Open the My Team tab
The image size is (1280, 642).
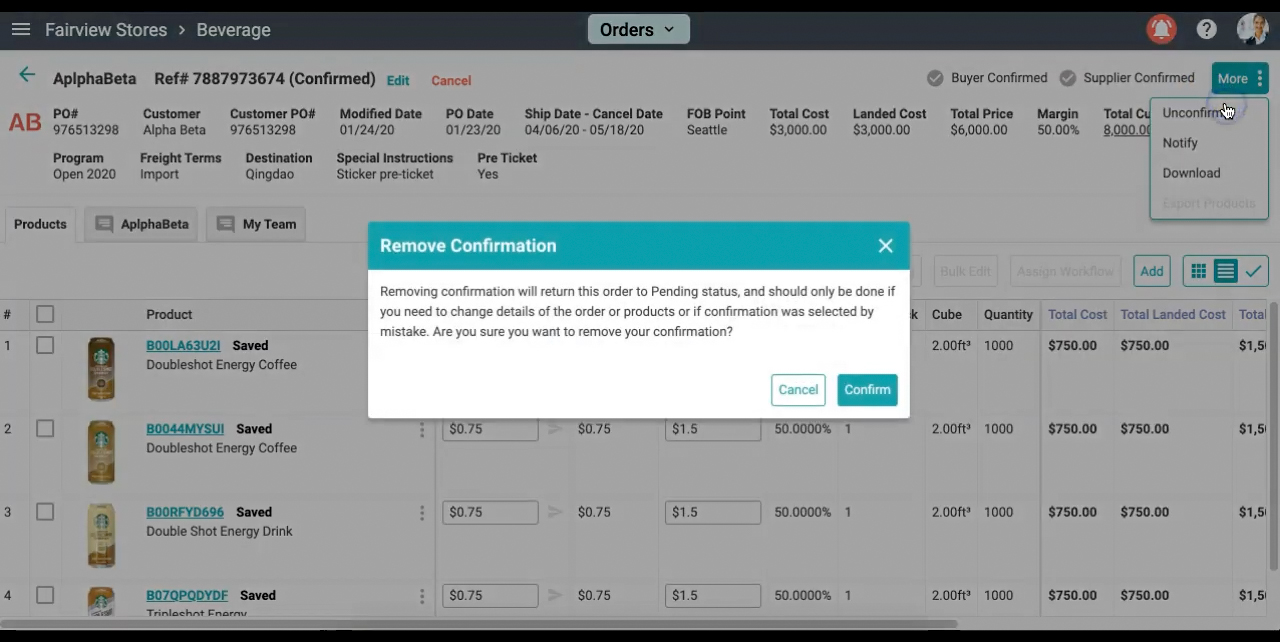pyautogui.click(x=256, y=224)
